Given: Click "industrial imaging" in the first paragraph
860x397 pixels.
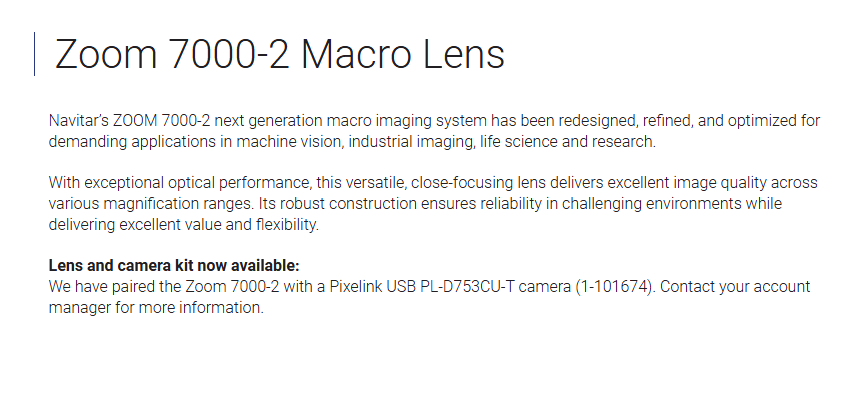Looking at the screenshot, I should (x=411, y=141).
